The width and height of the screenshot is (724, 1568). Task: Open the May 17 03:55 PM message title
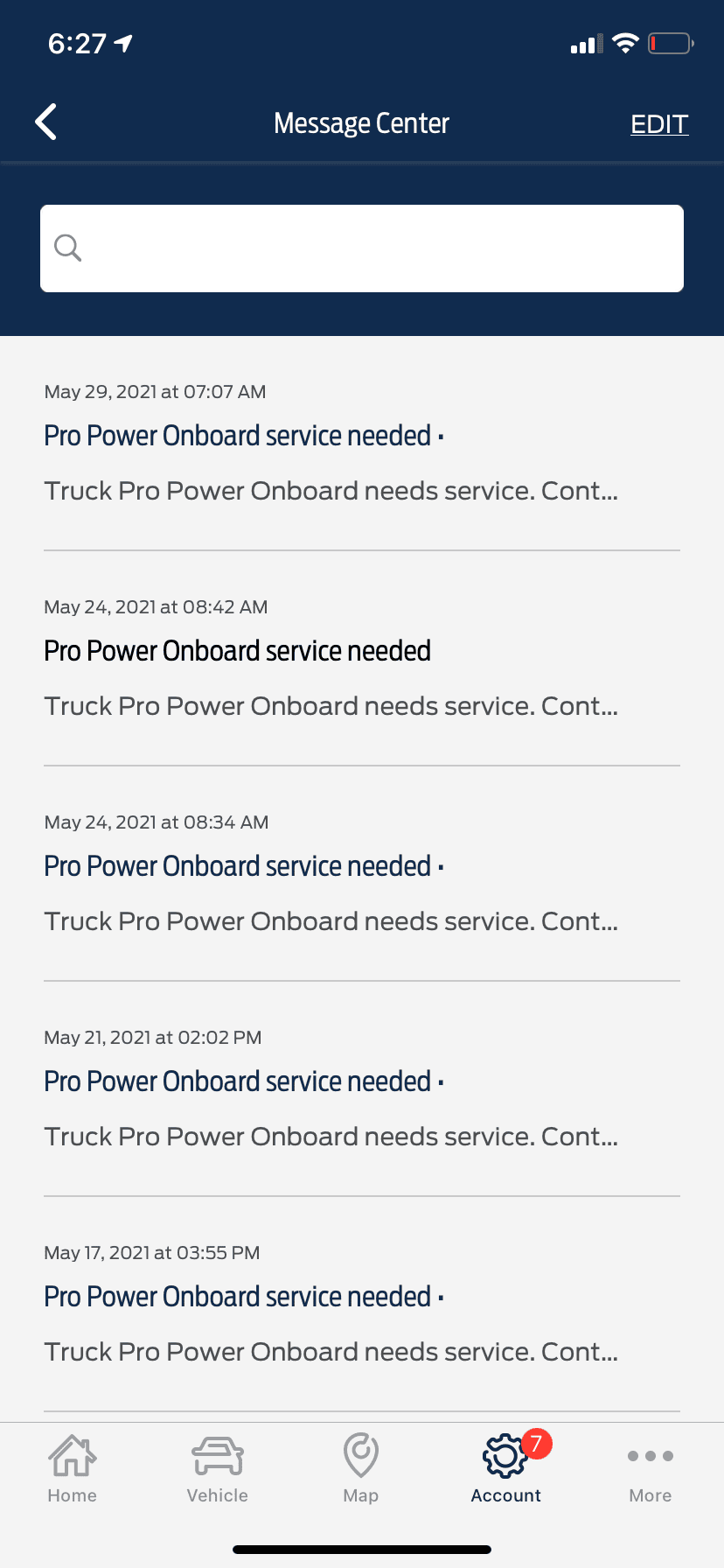tap(238, 1297)
